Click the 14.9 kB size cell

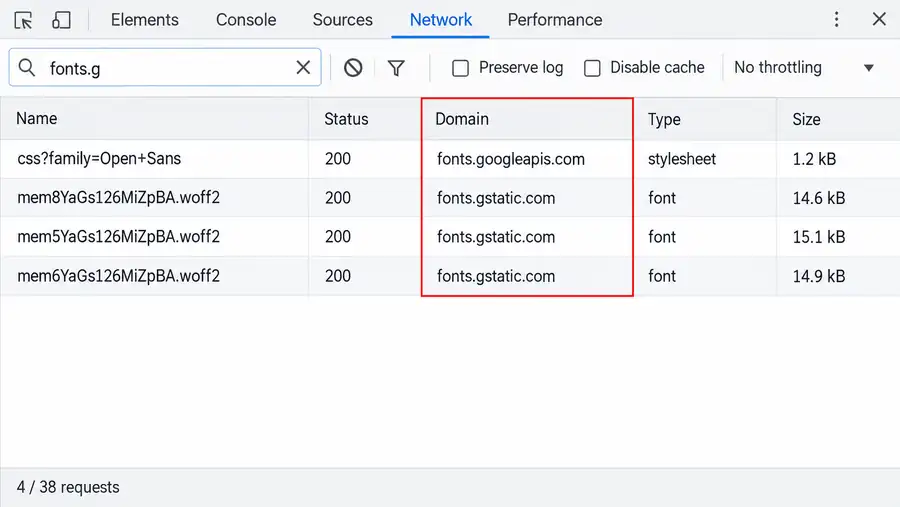pyautogui.click(x=819, y=276)
